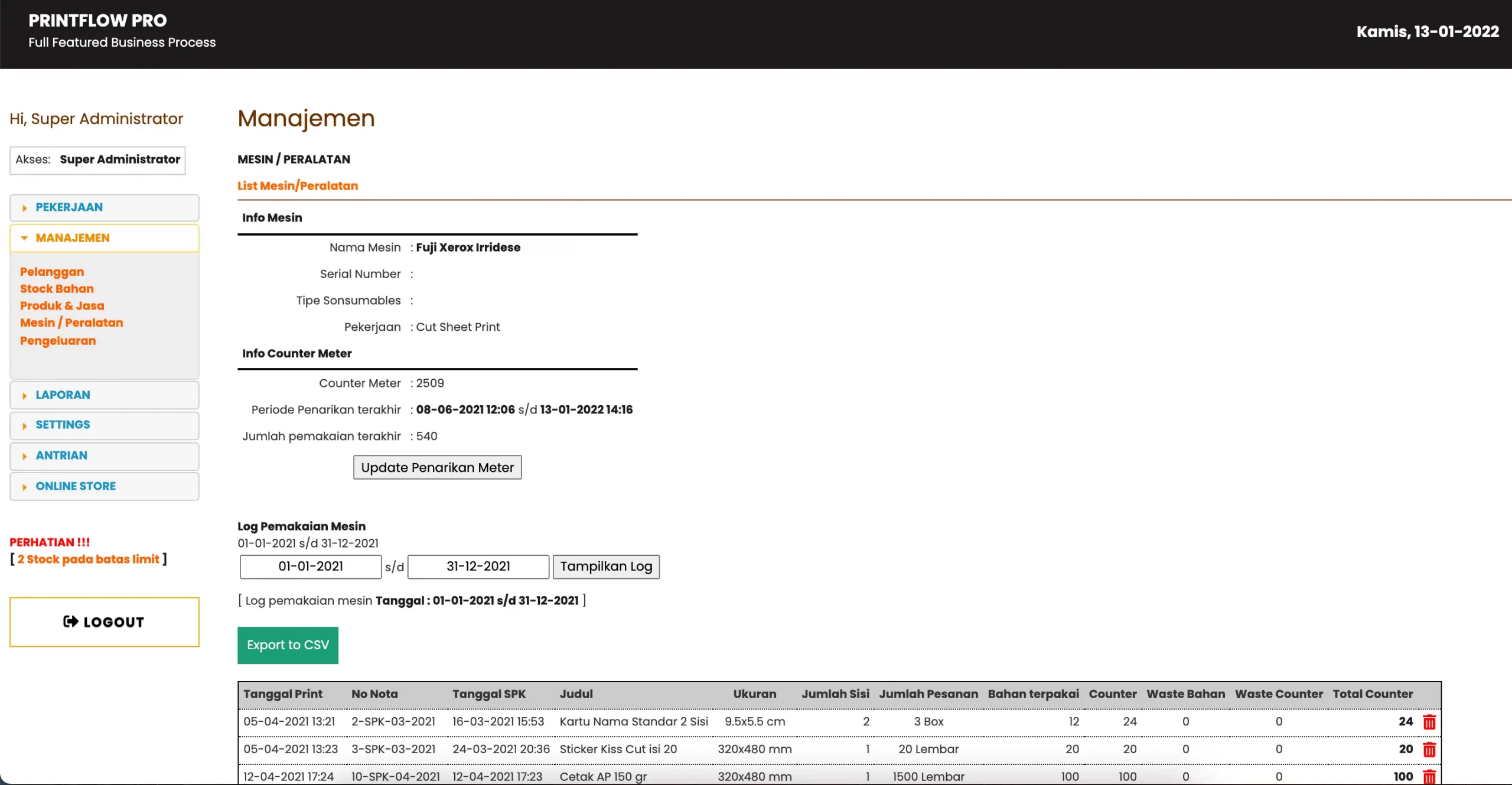Expand the PEKERJAAN menu section
The width and height of the screenshot is (1512, 785).
104,207
